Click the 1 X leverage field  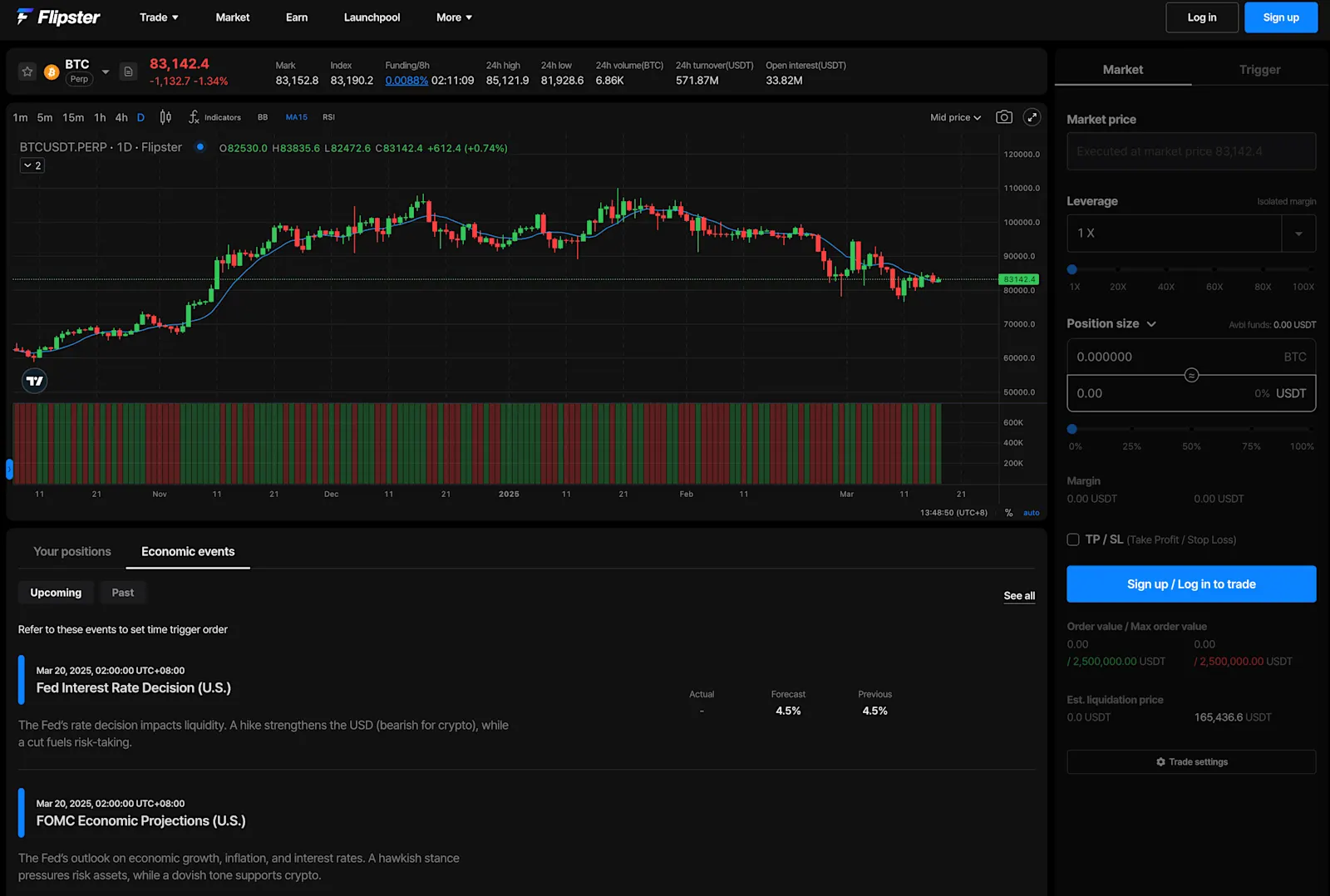1174,234
